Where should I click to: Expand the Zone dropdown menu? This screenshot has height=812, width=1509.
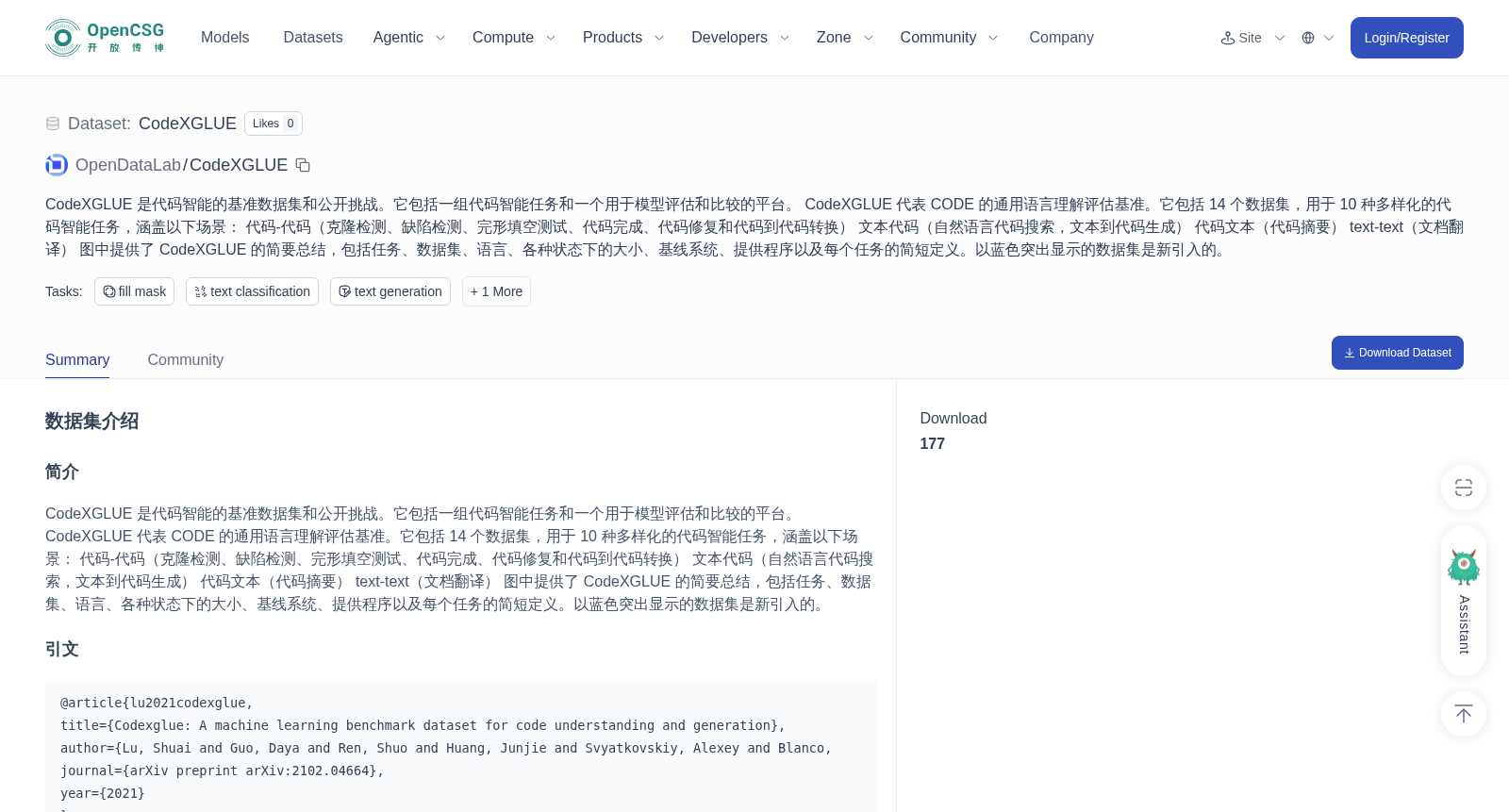click(845, 38)
